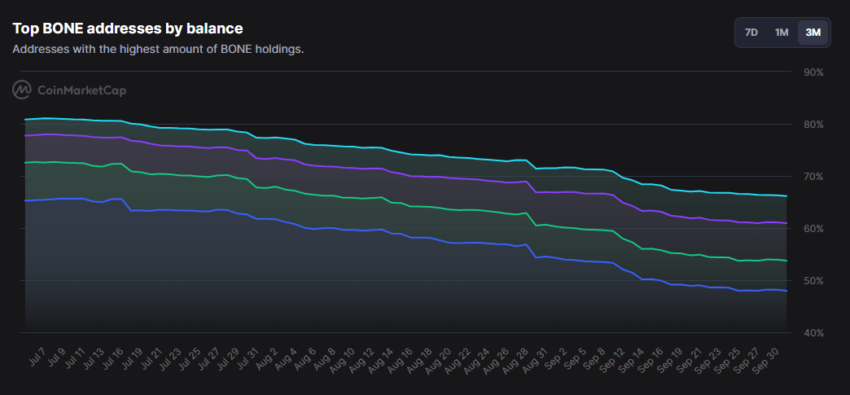Click the 80% y-axis label
Screen dimensions: 850x395
coord(814,124)
